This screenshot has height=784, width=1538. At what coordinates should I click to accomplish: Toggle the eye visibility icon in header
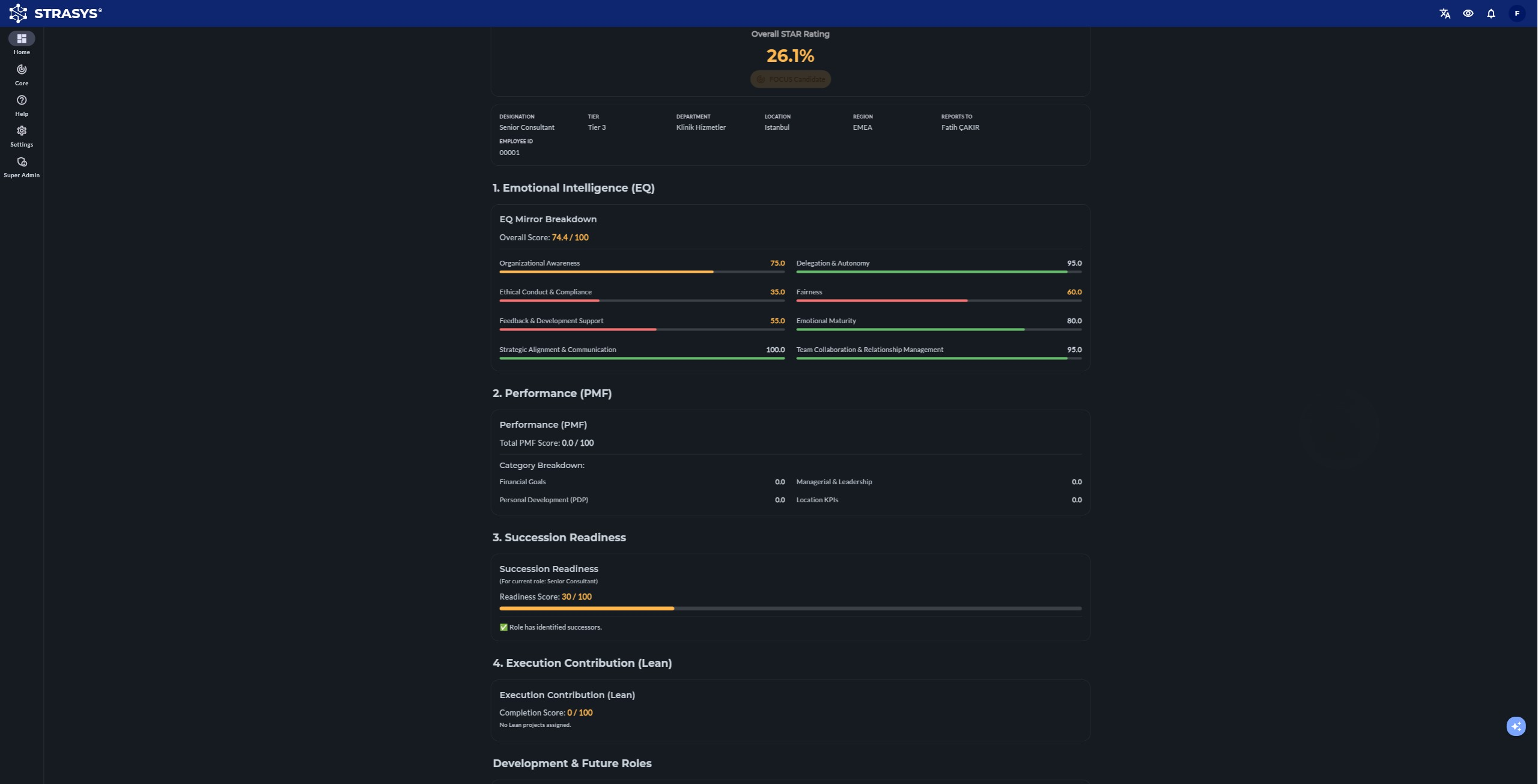pos(1468,13)
